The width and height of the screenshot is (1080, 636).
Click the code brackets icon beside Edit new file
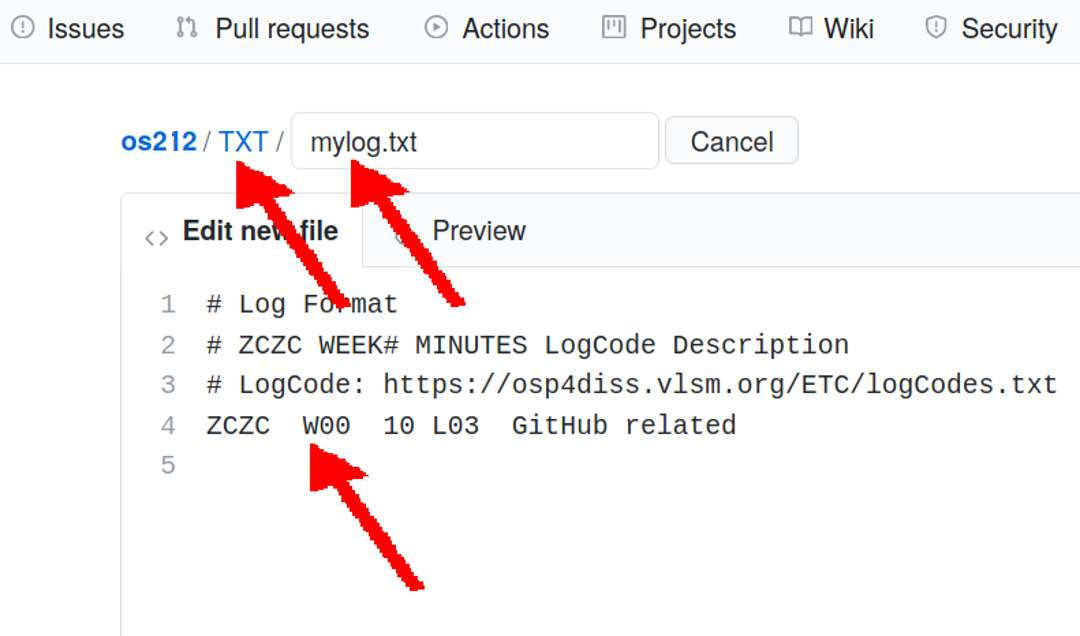[x=156, y=237]
